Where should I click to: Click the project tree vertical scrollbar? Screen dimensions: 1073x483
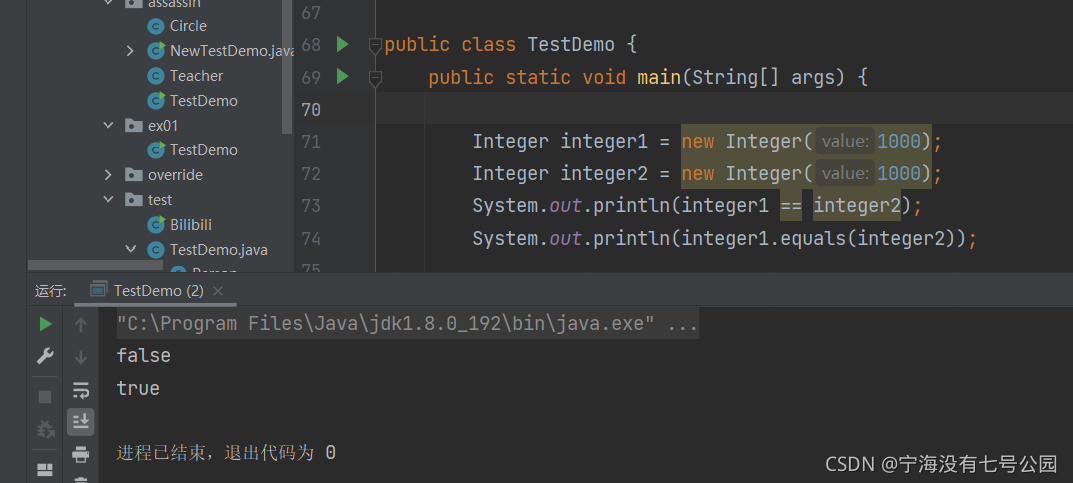287,65
